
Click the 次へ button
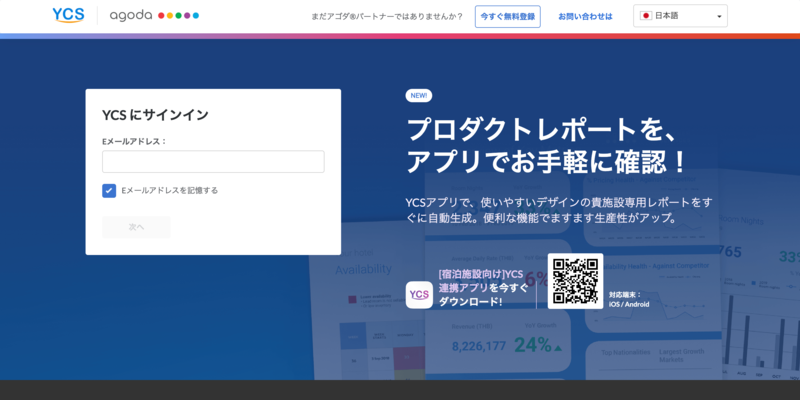[136, 227]
